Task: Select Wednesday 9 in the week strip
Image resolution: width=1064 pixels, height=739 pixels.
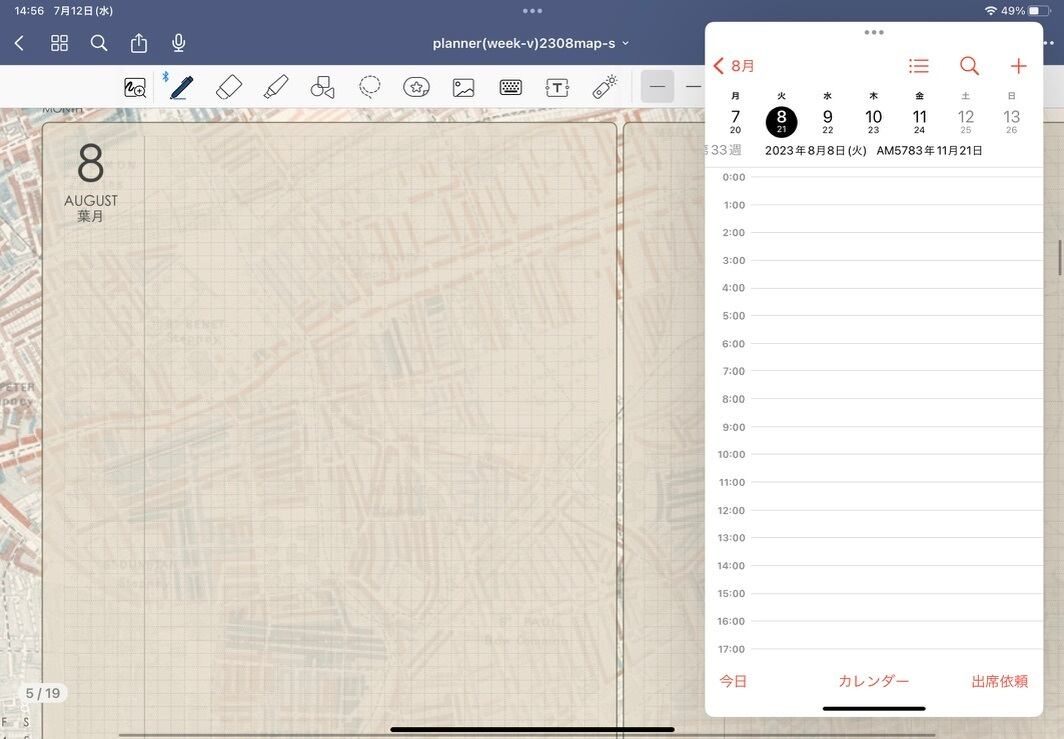Action: coord(827,120)
